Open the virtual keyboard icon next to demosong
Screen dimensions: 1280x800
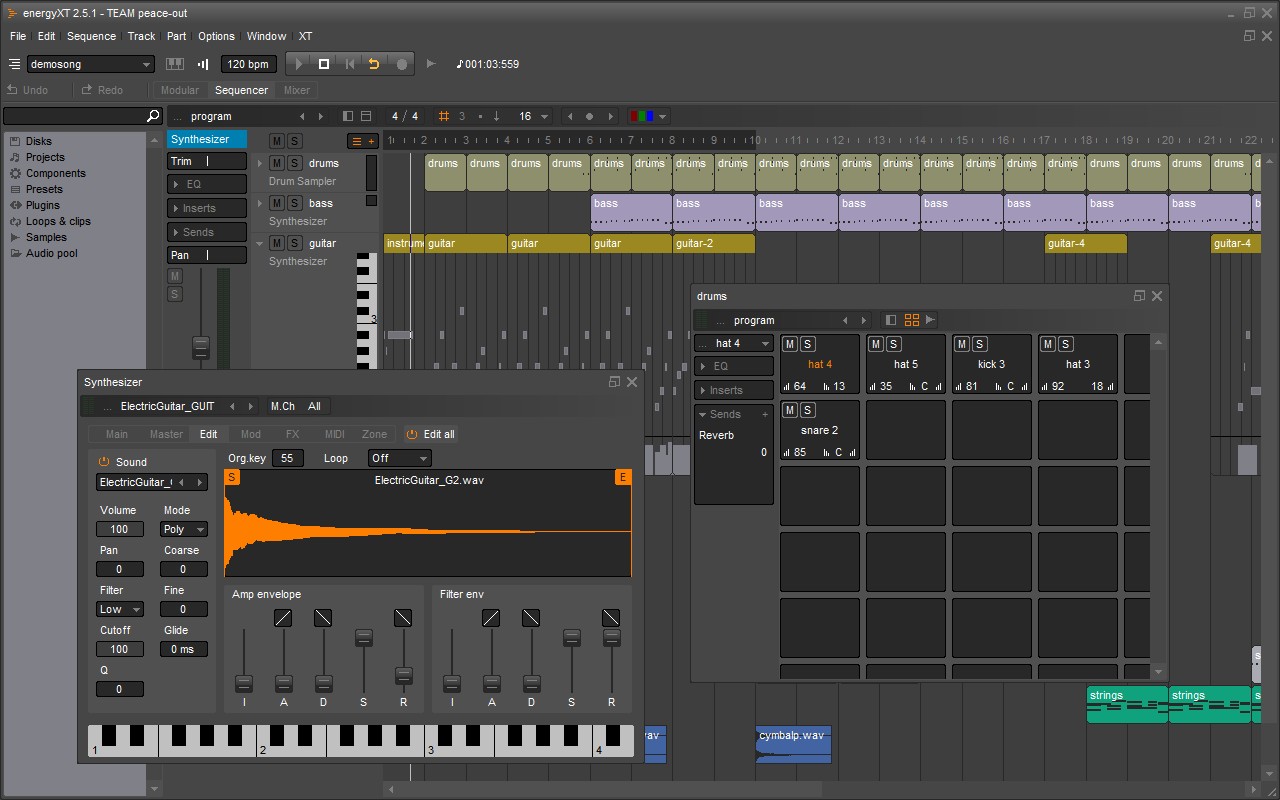pos(176,64)
